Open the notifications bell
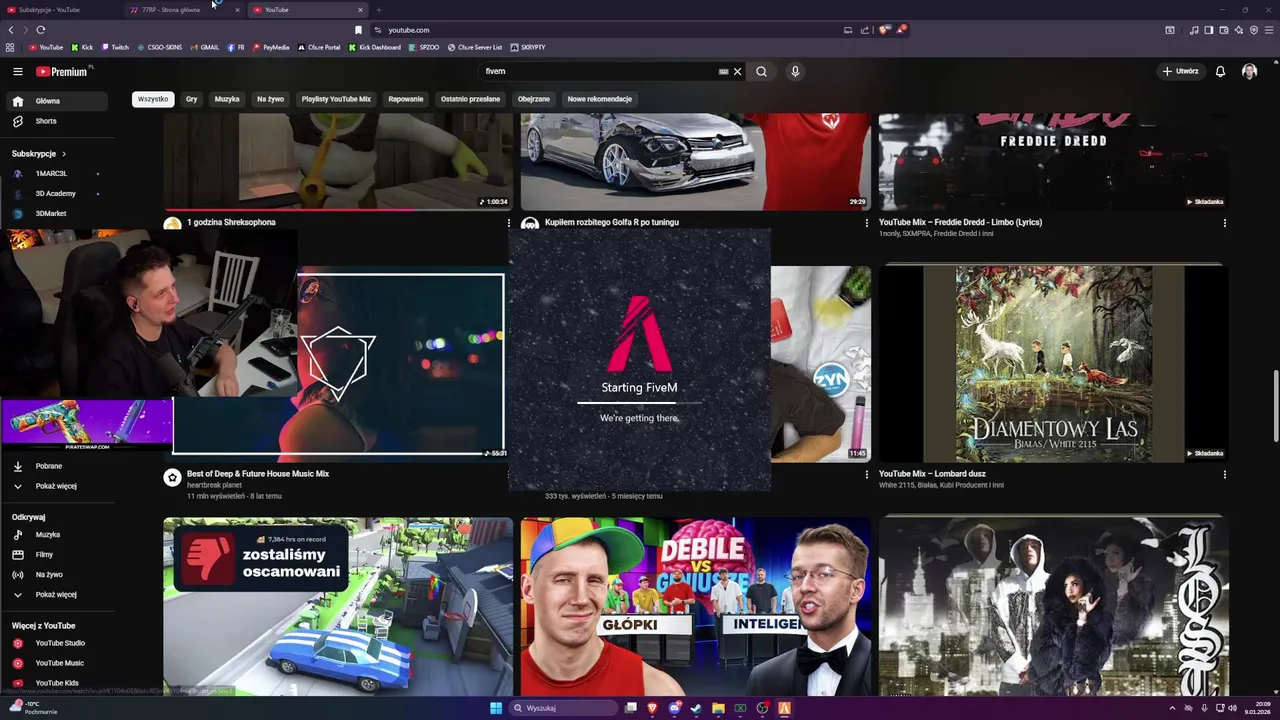1280x720 pixels. pyautogui.click(x=1220, y=71)
